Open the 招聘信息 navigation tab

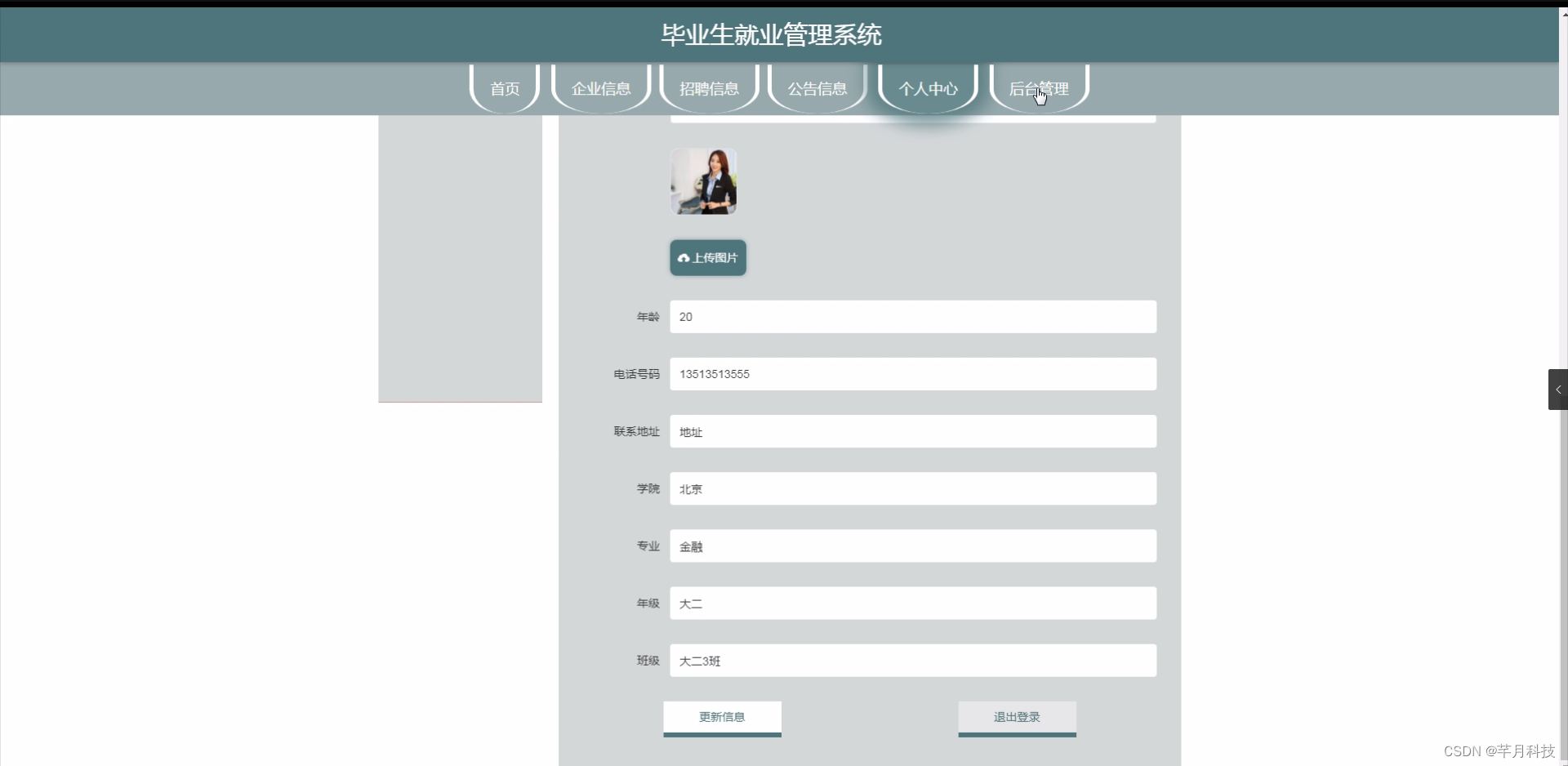tap(708, 88)
